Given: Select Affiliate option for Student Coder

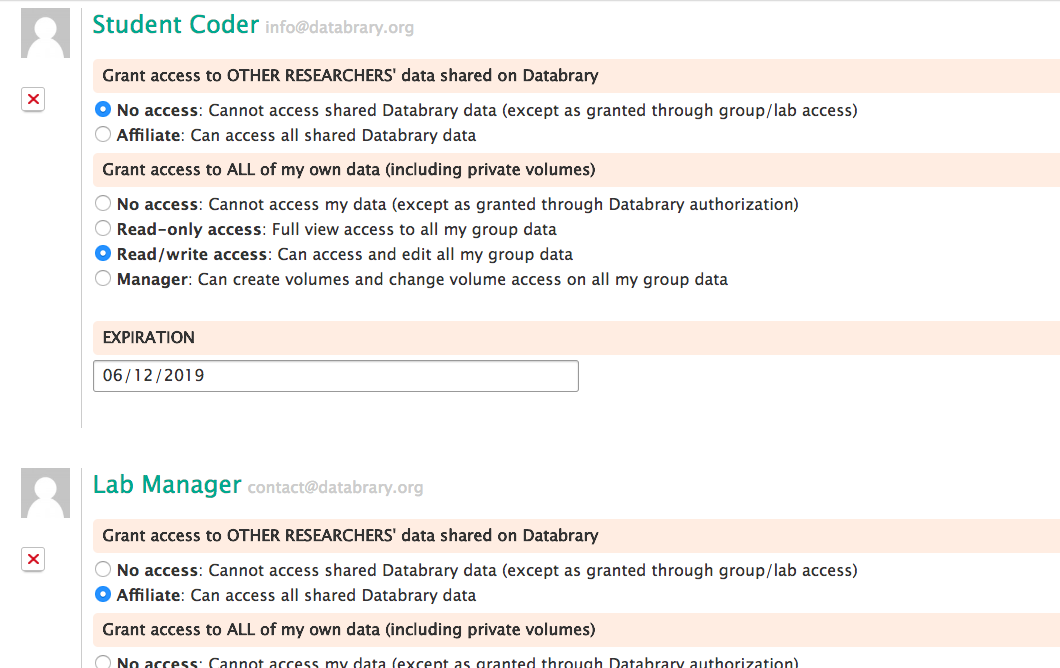Looking at the screenshot, I should click(x=103, y=135).
